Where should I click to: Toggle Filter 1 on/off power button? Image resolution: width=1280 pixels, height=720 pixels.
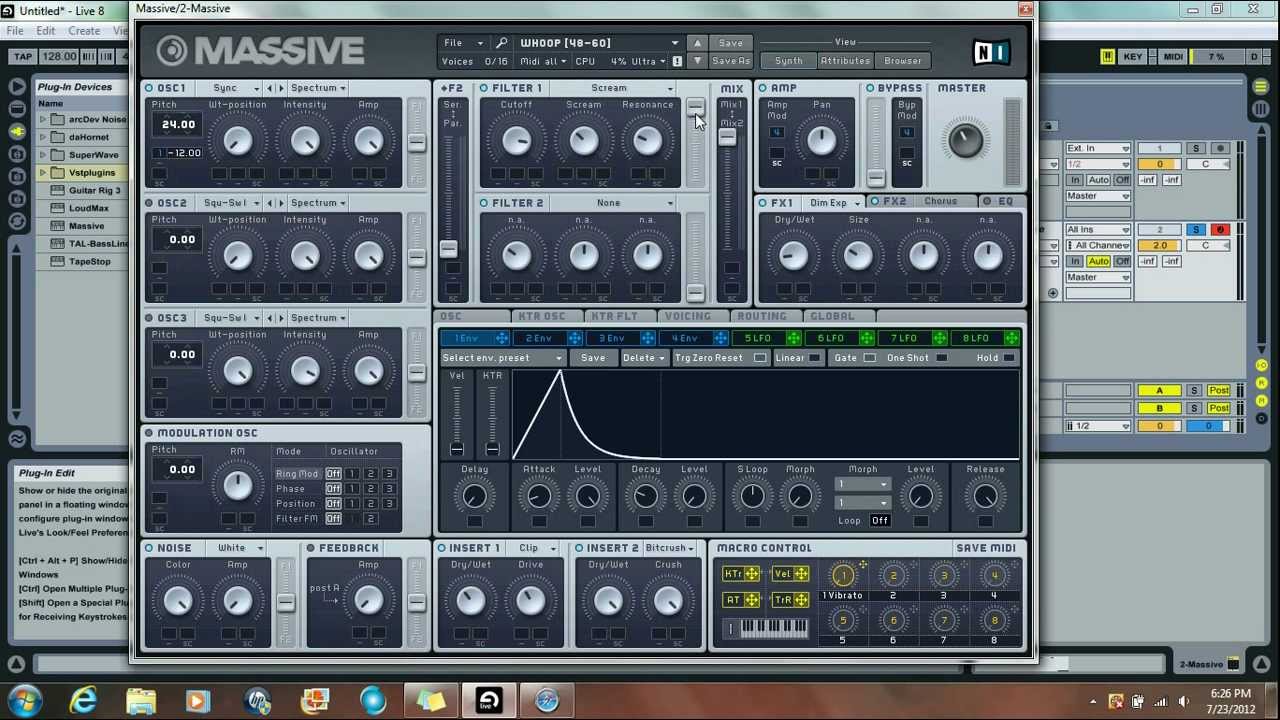pyautogui.click(x=484, y=88)
